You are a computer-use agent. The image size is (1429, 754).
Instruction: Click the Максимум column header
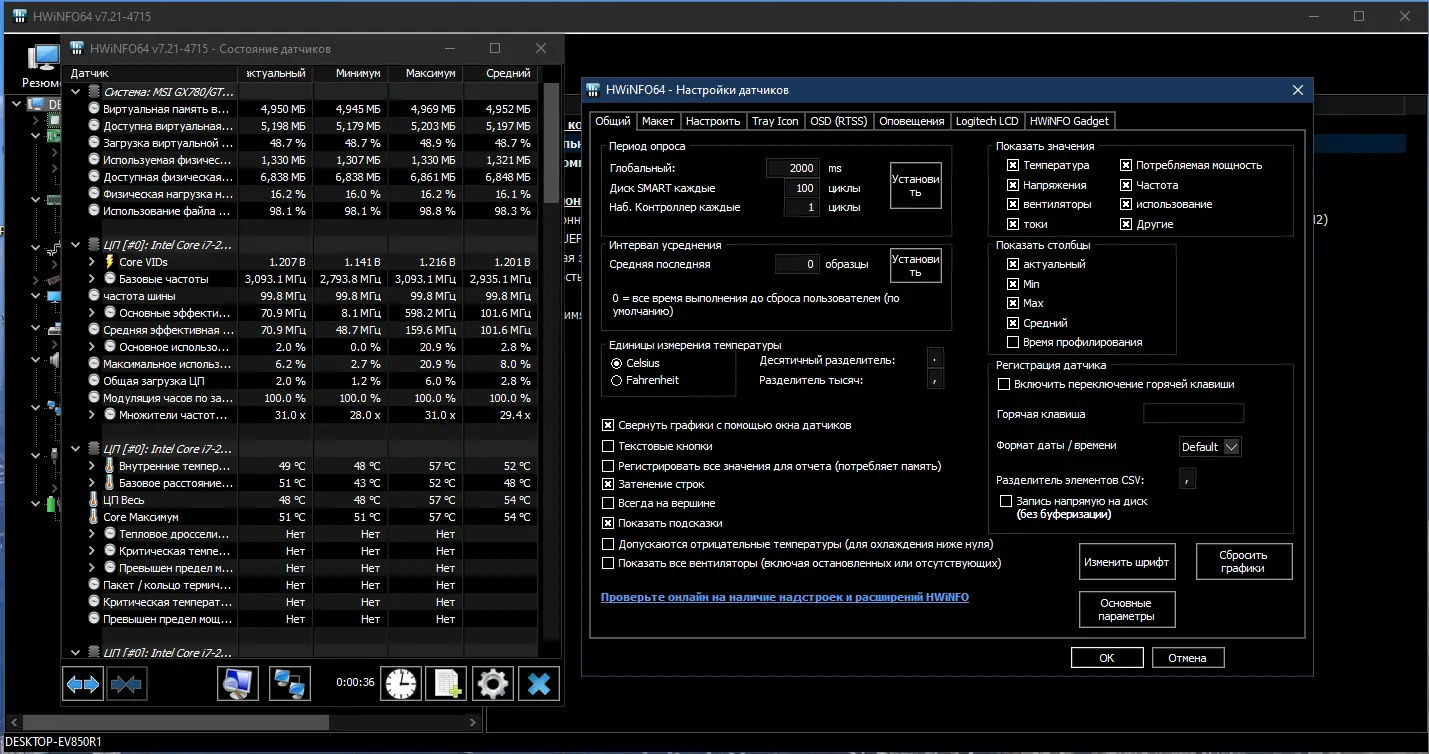tap(425, 73)
